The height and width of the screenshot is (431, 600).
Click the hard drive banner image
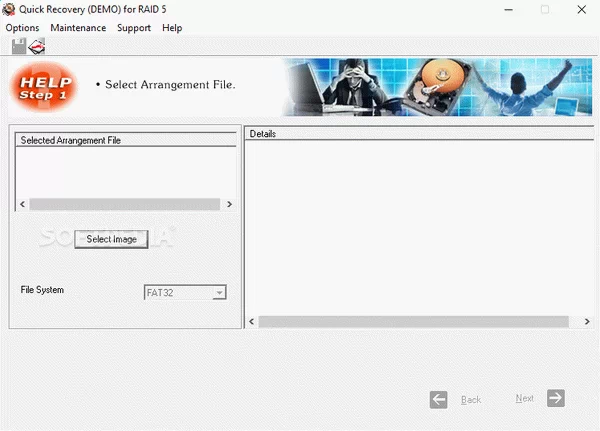(x=437, y=87)
